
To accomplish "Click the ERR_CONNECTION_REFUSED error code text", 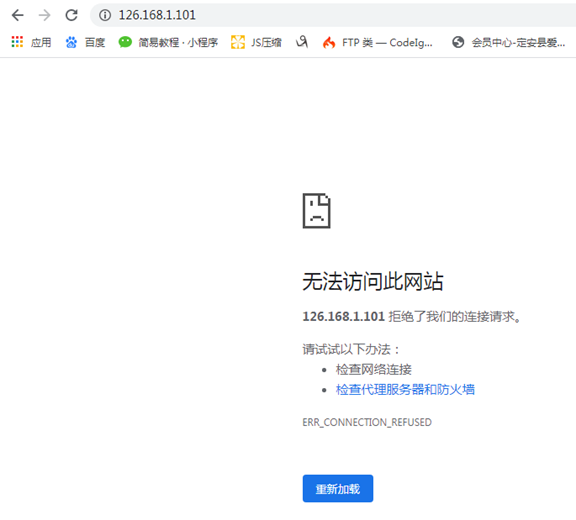I will pos(367,422).
